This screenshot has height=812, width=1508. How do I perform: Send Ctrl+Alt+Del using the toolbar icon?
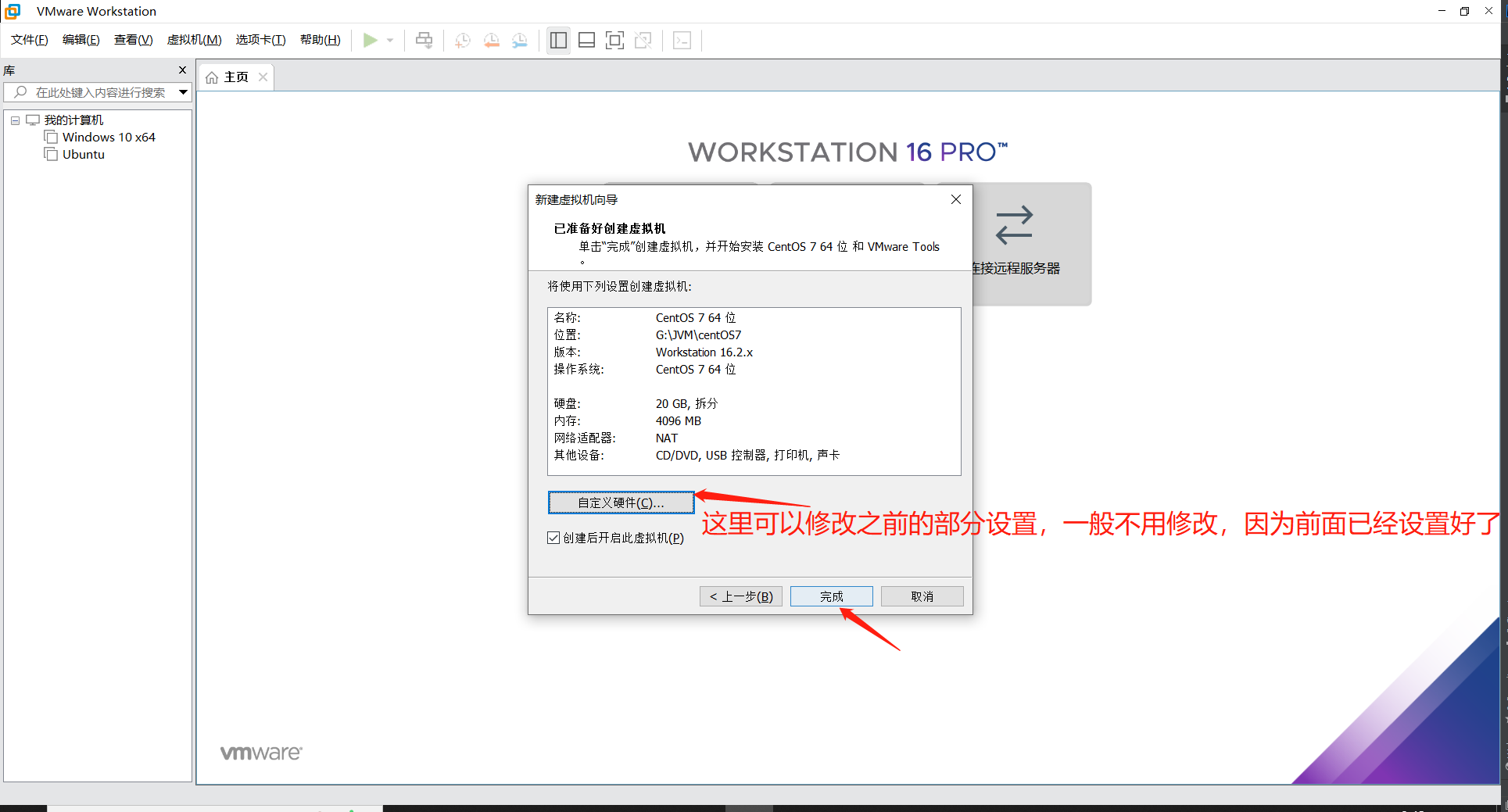click(x=424, y=40)
